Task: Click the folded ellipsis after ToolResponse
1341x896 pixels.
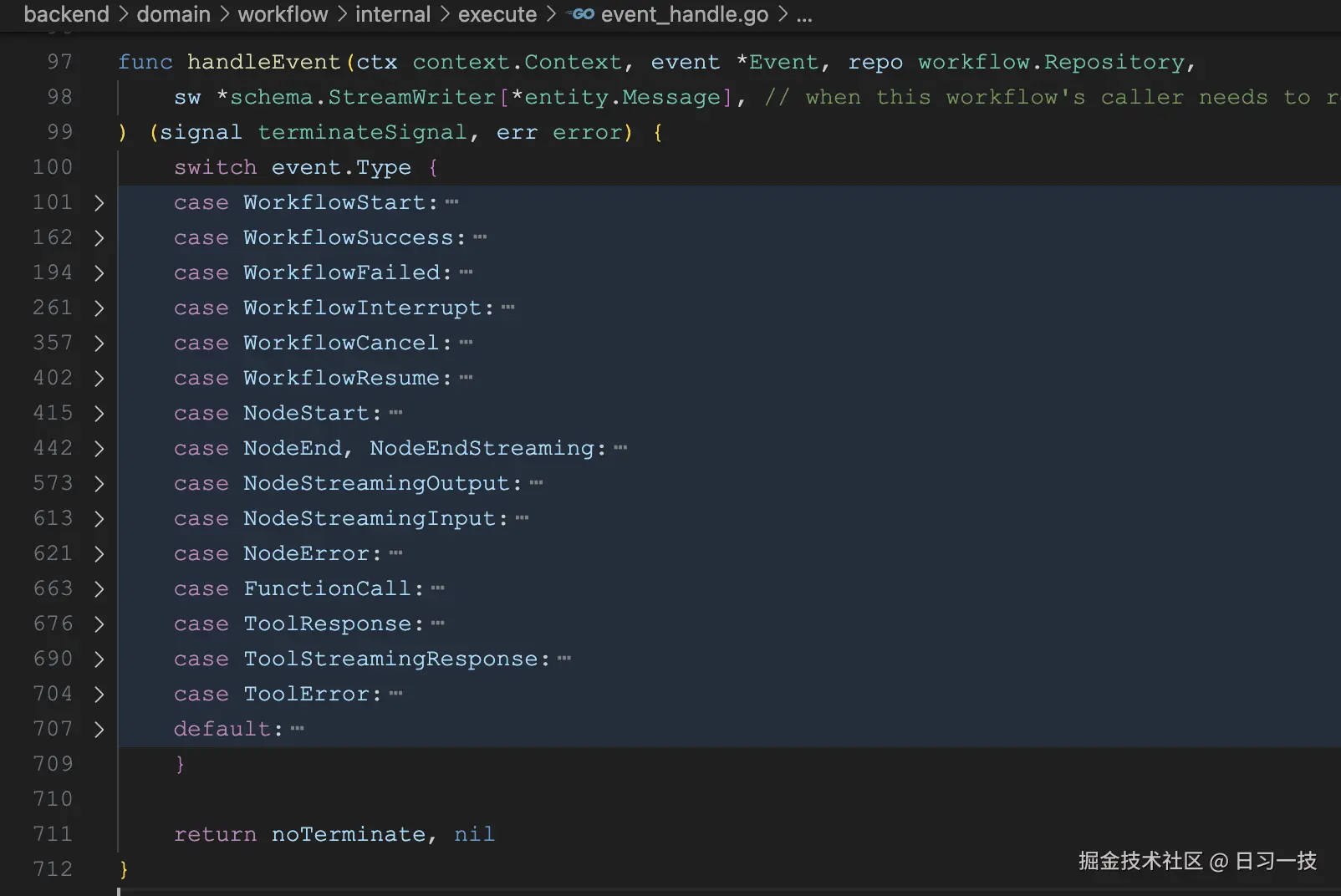Action: point(438,624)
